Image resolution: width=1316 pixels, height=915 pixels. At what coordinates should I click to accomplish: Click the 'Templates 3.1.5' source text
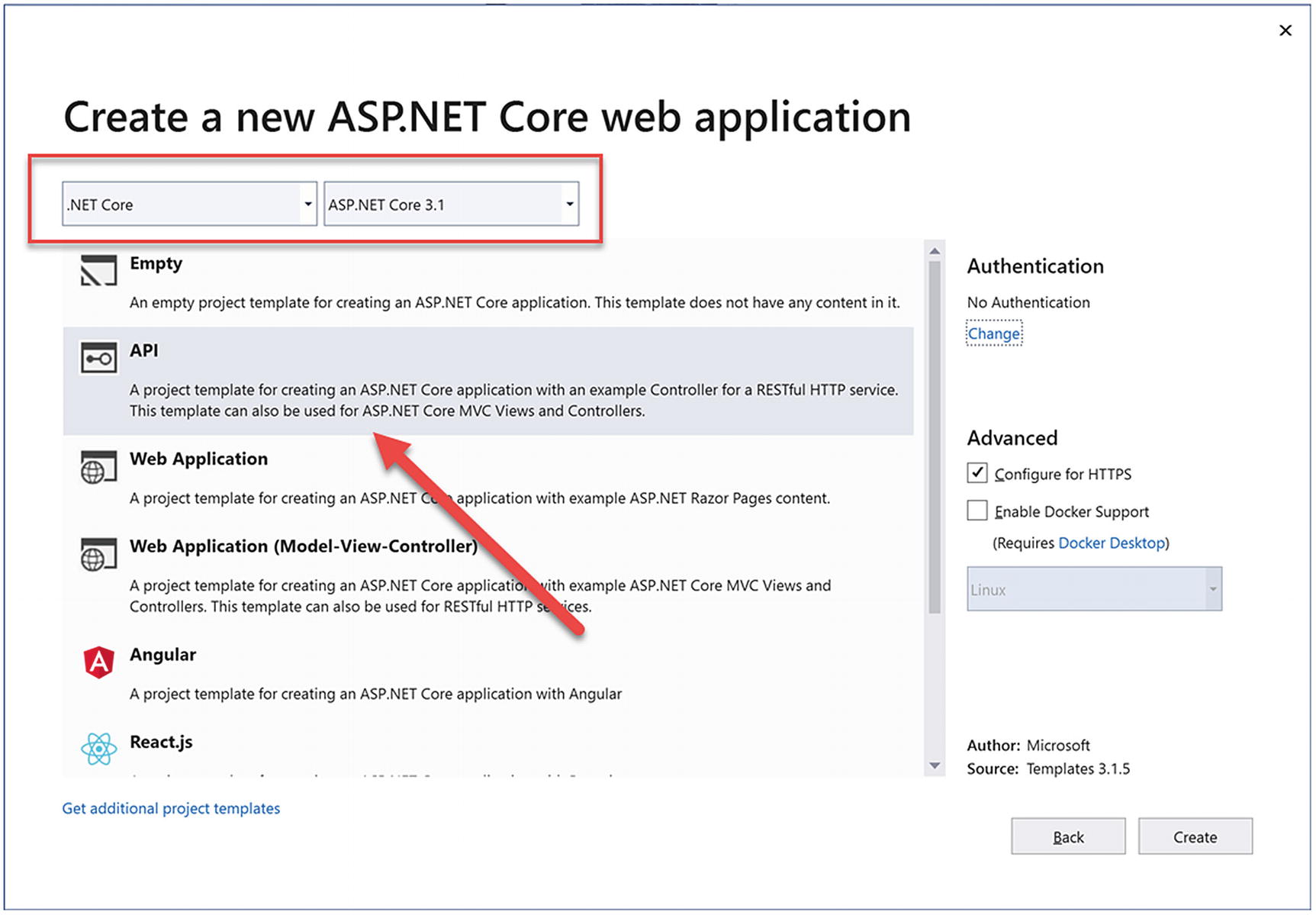tap(1078, 768)
